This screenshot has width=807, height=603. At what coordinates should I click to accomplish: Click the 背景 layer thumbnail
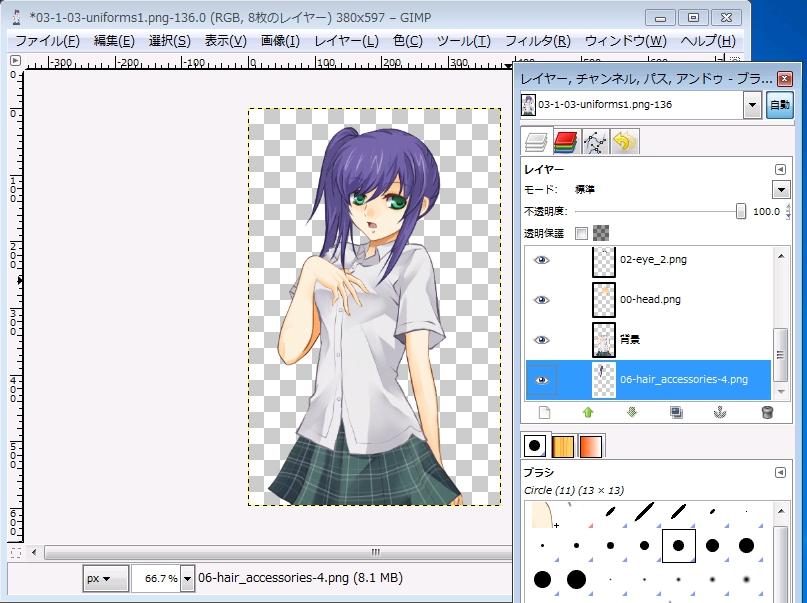(604, 340)
